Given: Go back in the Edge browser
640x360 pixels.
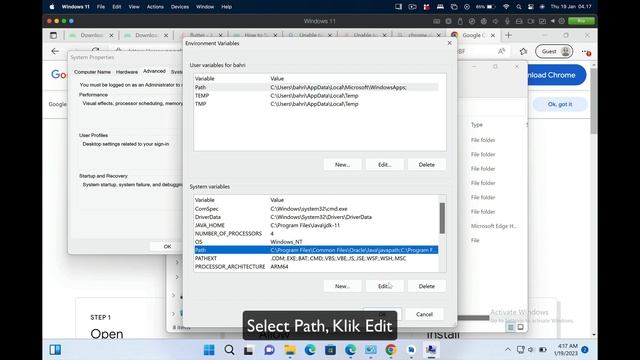Looking at the screenshot, I should pyautogui.click(x=55, y=51).
